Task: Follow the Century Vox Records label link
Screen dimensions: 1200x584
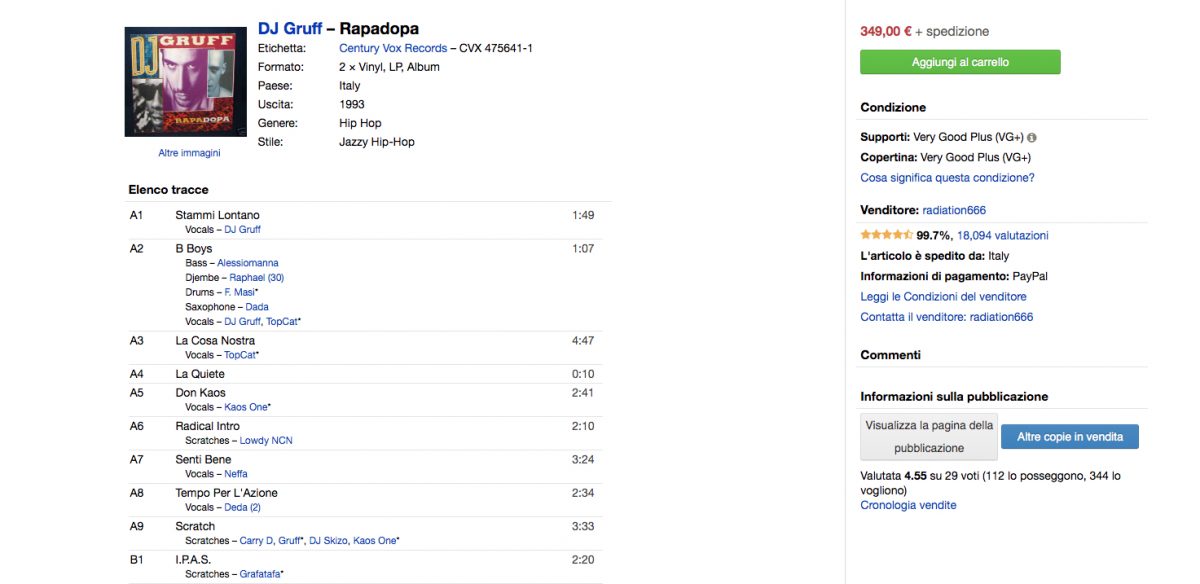Action: pos(393,48)
